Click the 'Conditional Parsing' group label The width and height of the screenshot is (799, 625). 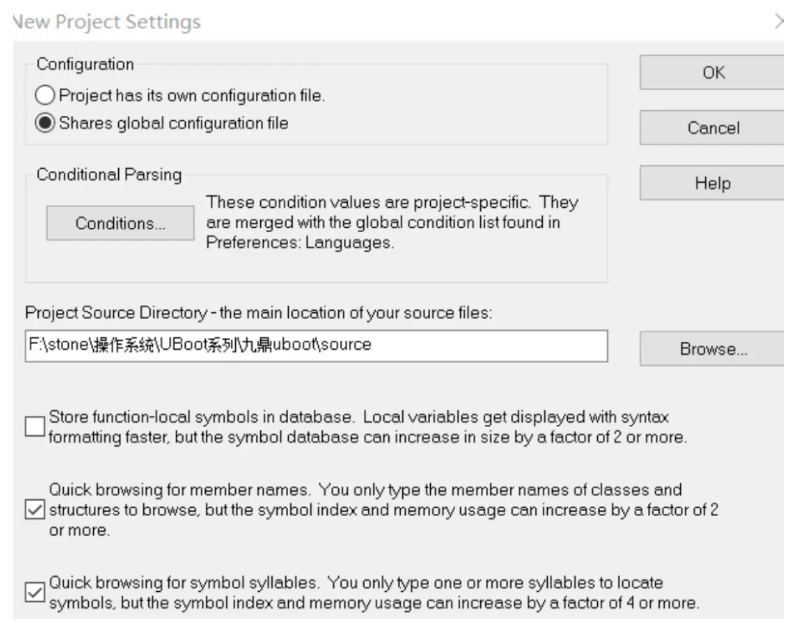tap(109, 175)
